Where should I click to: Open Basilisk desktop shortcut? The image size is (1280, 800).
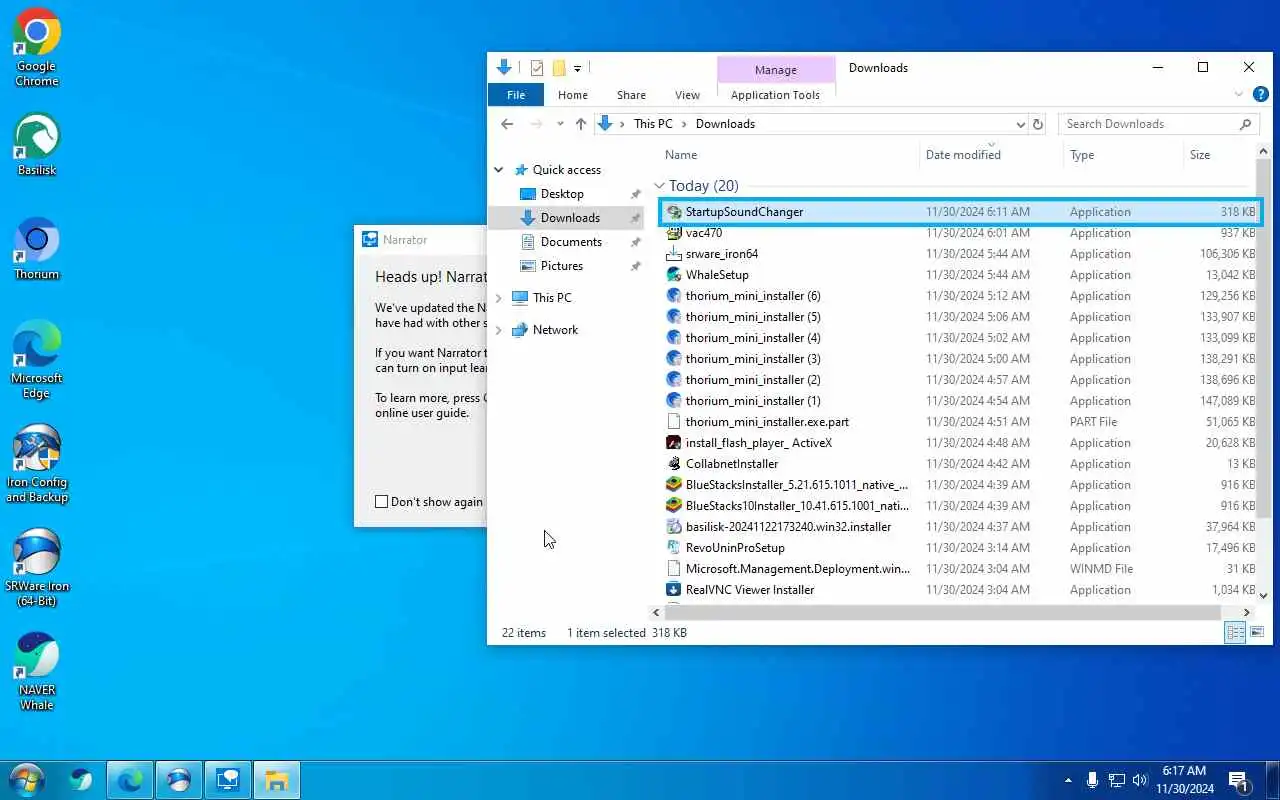tap(37, 145)
